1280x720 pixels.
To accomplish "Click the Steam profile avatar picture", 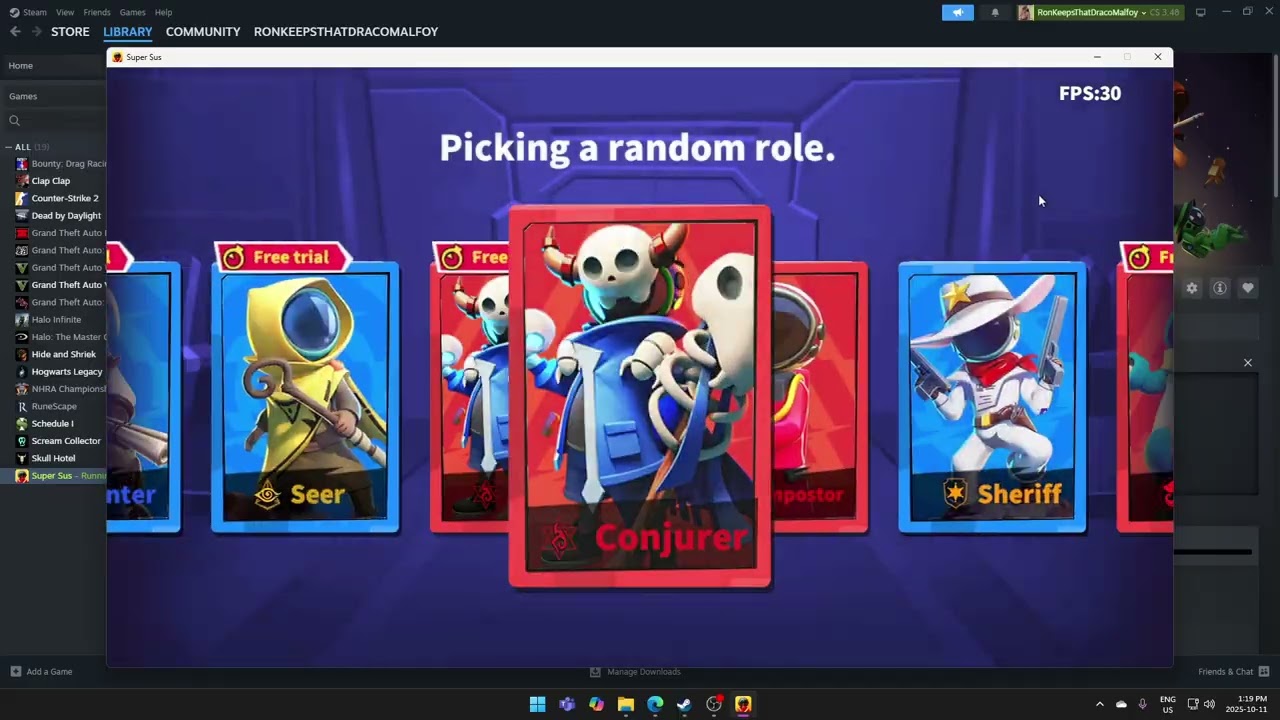I will [1025, 12].
